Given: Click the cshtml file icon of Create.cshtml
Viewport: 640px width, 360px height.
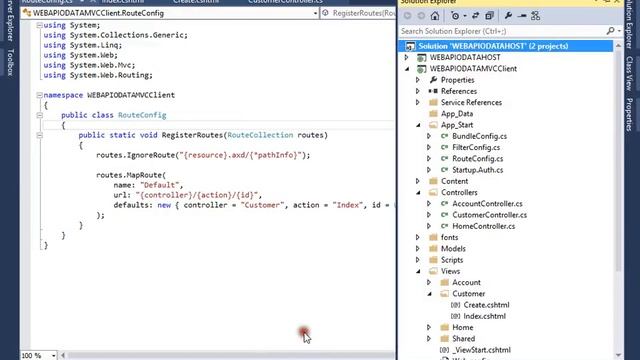Looking at the screenshot, I should 456,305.
